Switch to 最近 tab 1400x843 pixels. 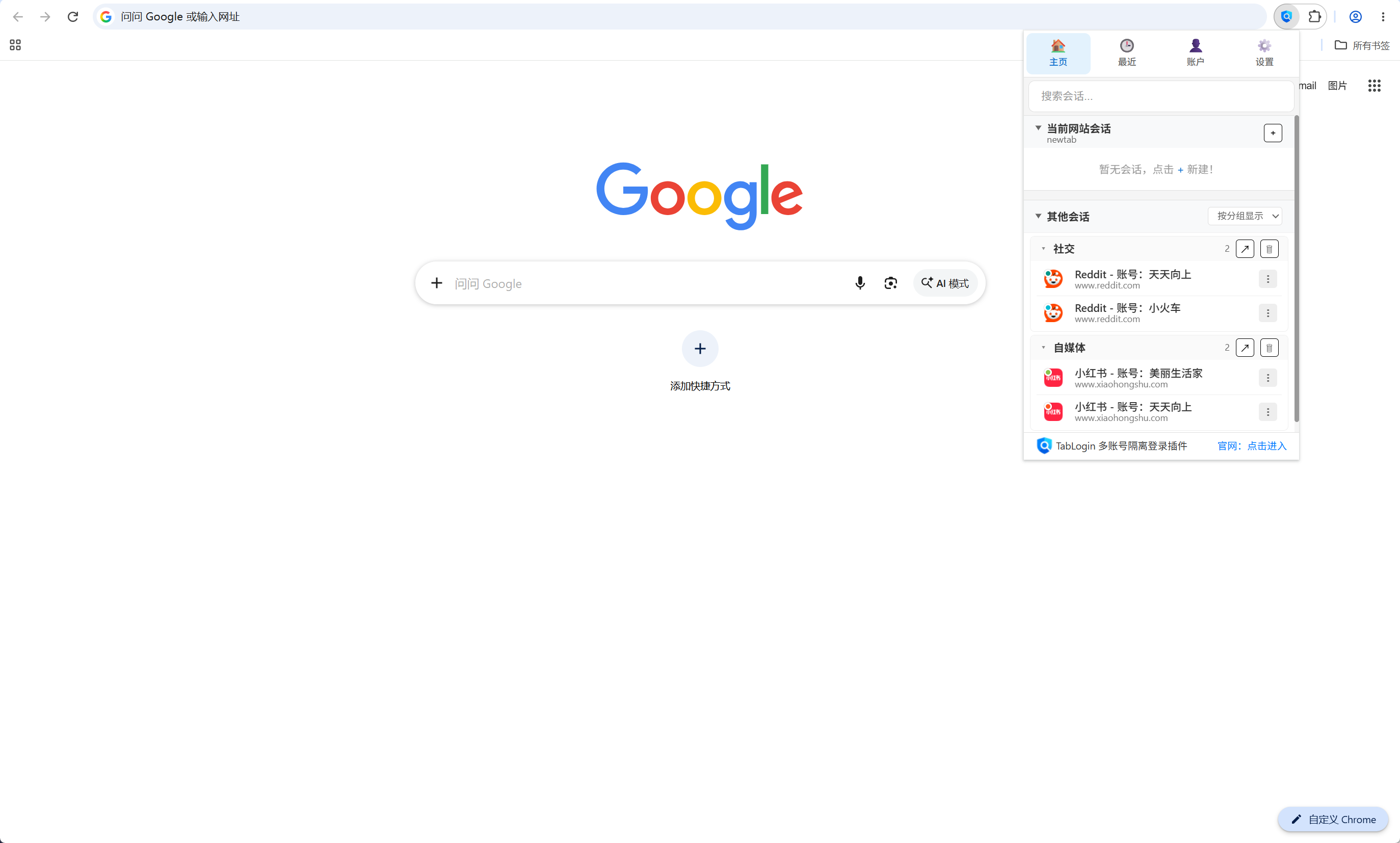point(1127,53)
